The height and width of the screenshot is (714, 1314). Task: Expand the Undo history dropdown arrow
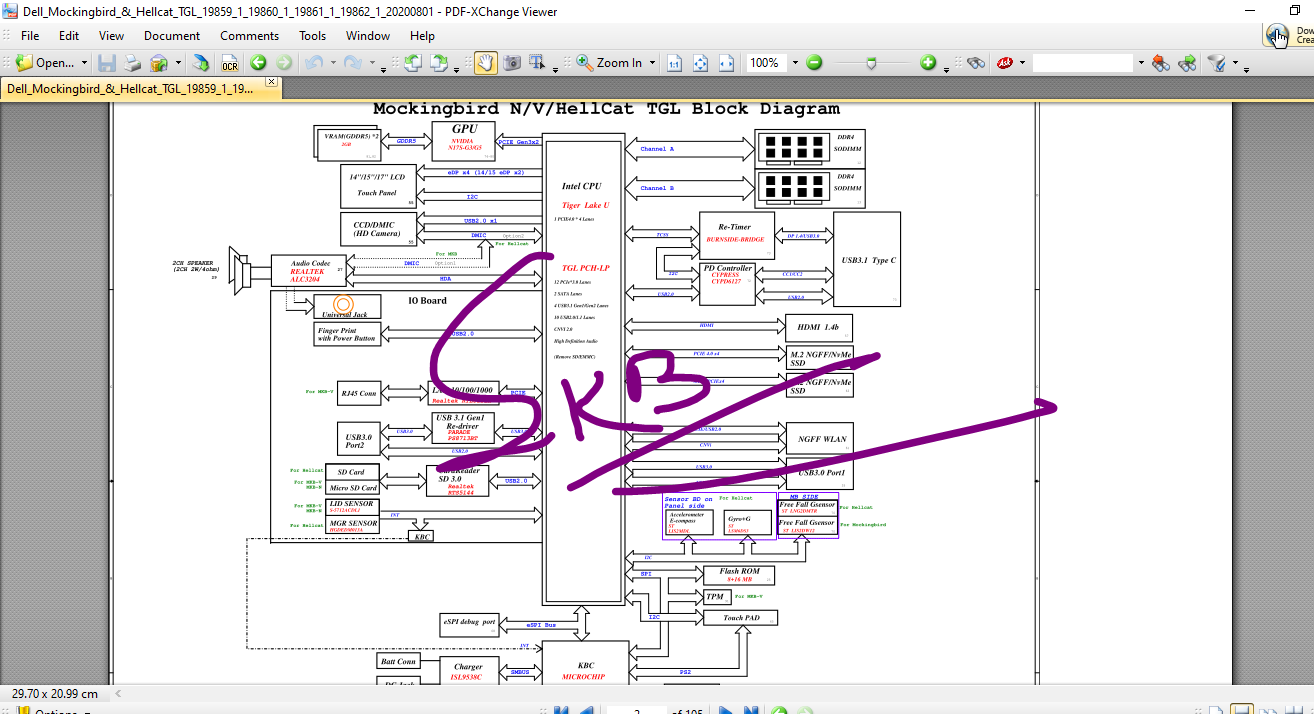pyautogui.click(x=331, y=63)
